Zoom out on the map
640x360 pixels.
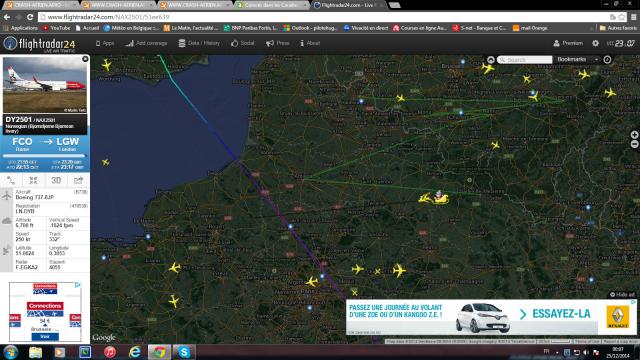[634, 144]
